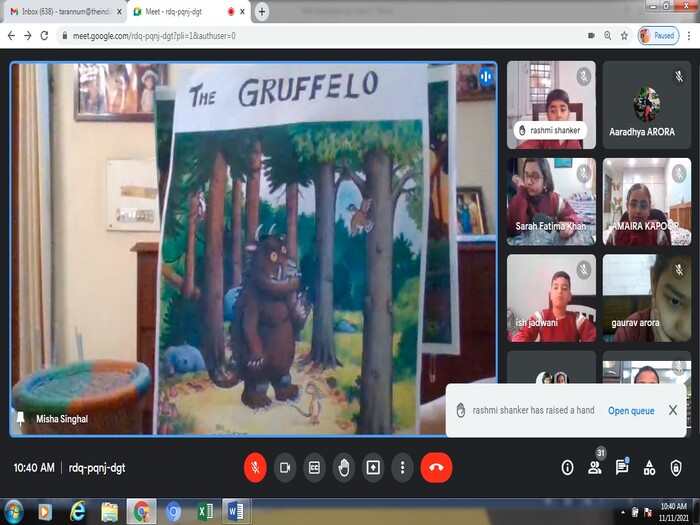The width and height of the screenshot is (700, 525).
Task: Select ish jadwani video tile
Action: pyautogui.click(x=551, y=298)
